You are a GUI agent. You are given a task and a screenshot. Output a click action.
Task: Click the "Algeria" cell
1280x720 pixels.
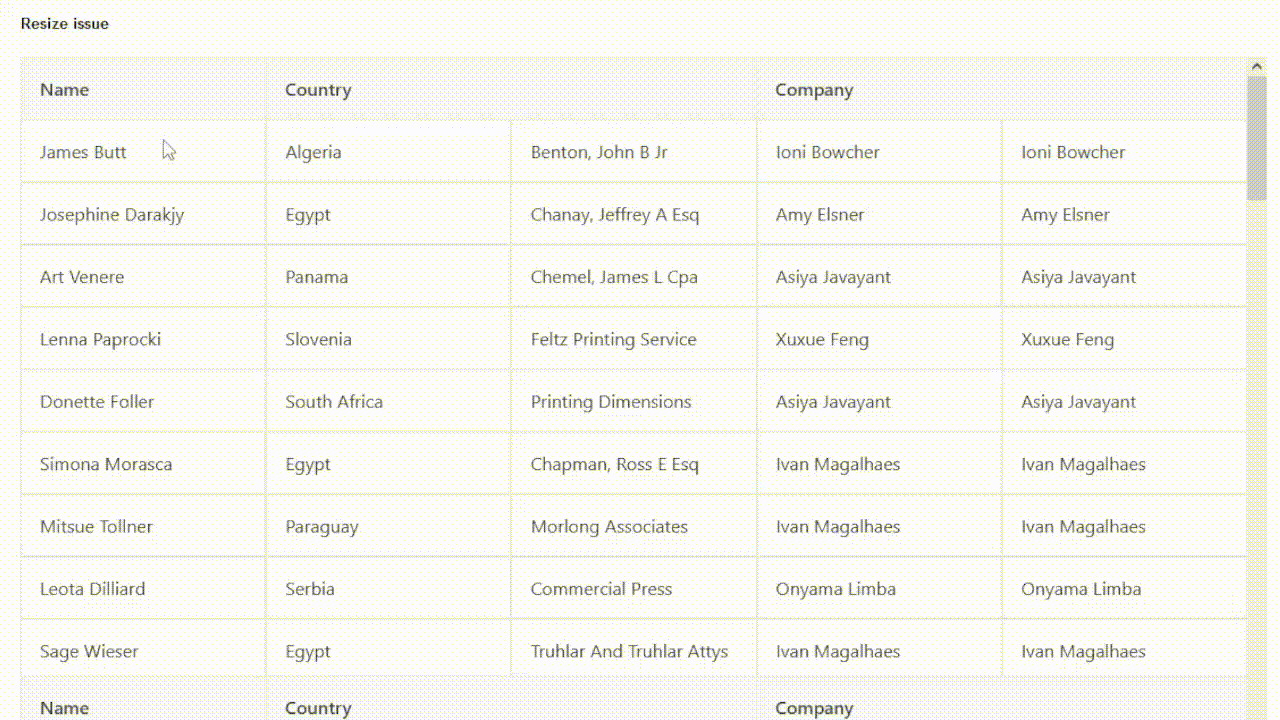[313, 152]
